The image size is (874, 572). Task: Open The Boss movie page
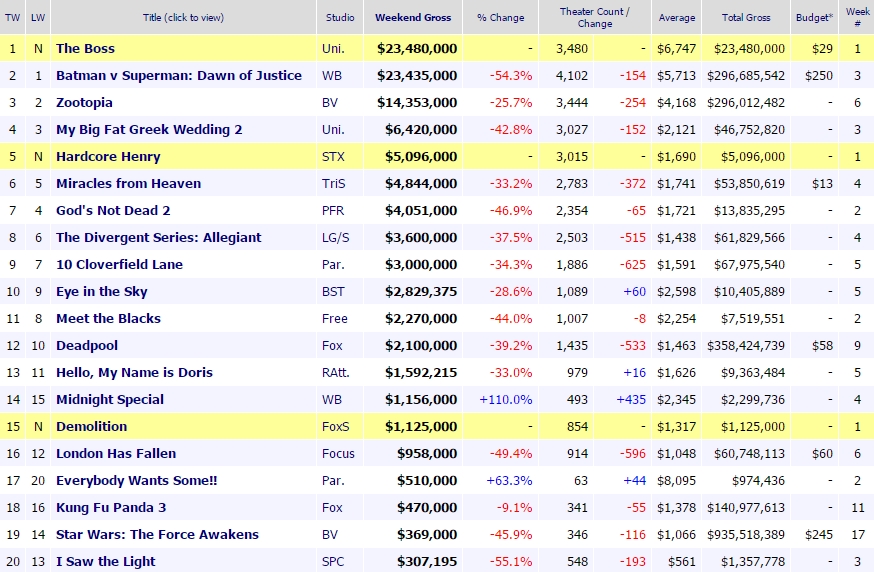[x=85, y=49]
